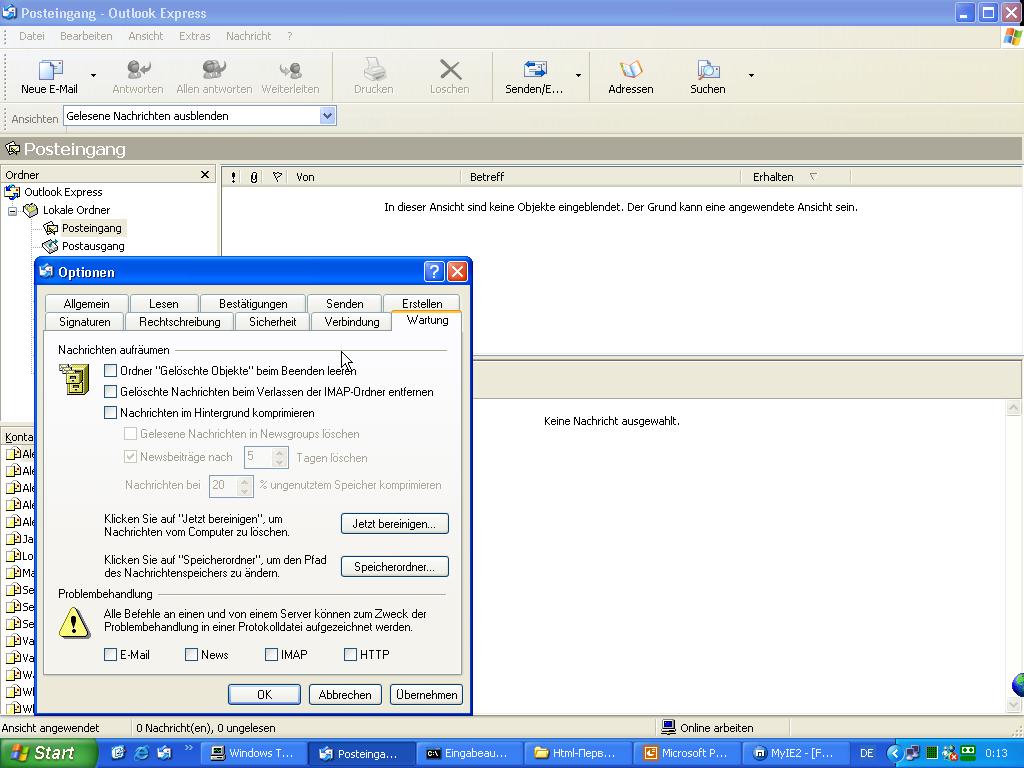Launch Outlook Express from quick launch

pos(164,753)
